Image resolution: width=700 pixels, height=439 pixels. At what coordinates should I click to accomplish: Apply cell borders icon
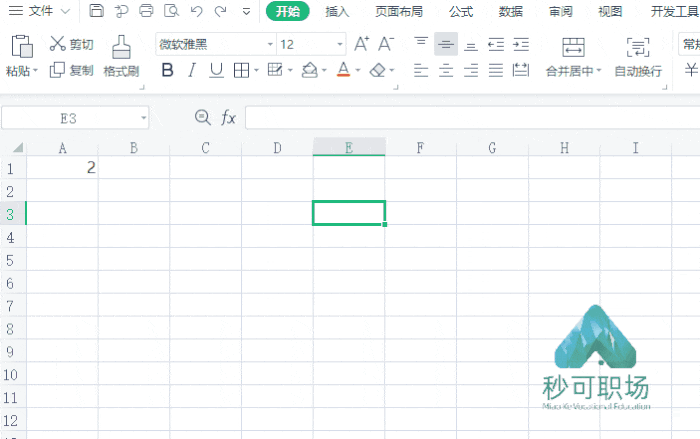pyautogui.click(x=242, y=70)
